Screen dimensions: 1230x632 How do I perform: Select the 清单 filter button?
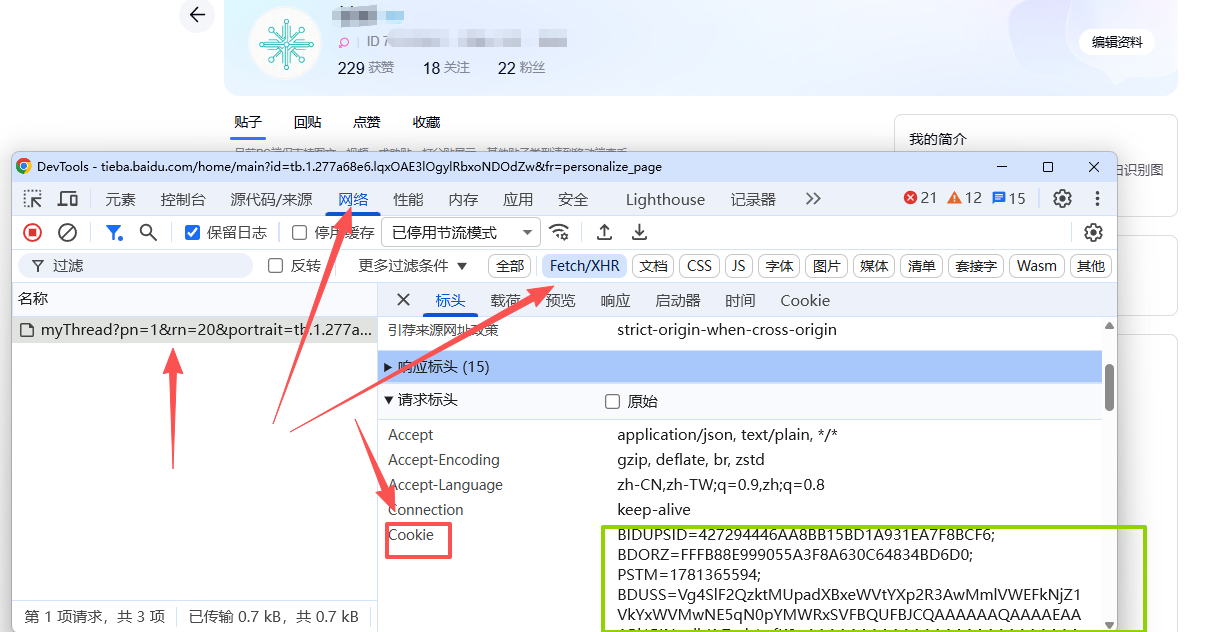pos(921,265)
